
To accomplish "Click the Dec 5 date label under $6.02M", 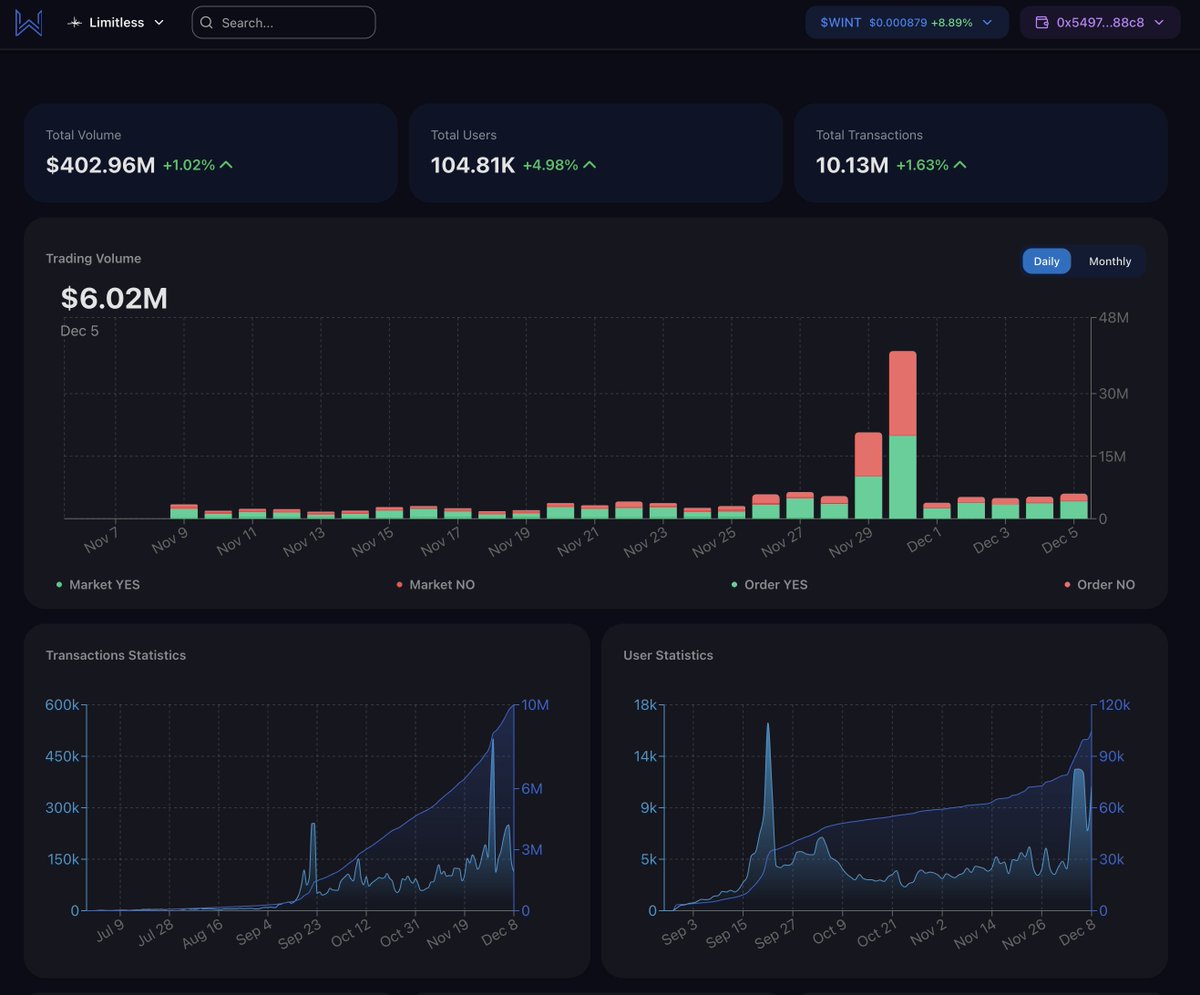I will [80, 330].
